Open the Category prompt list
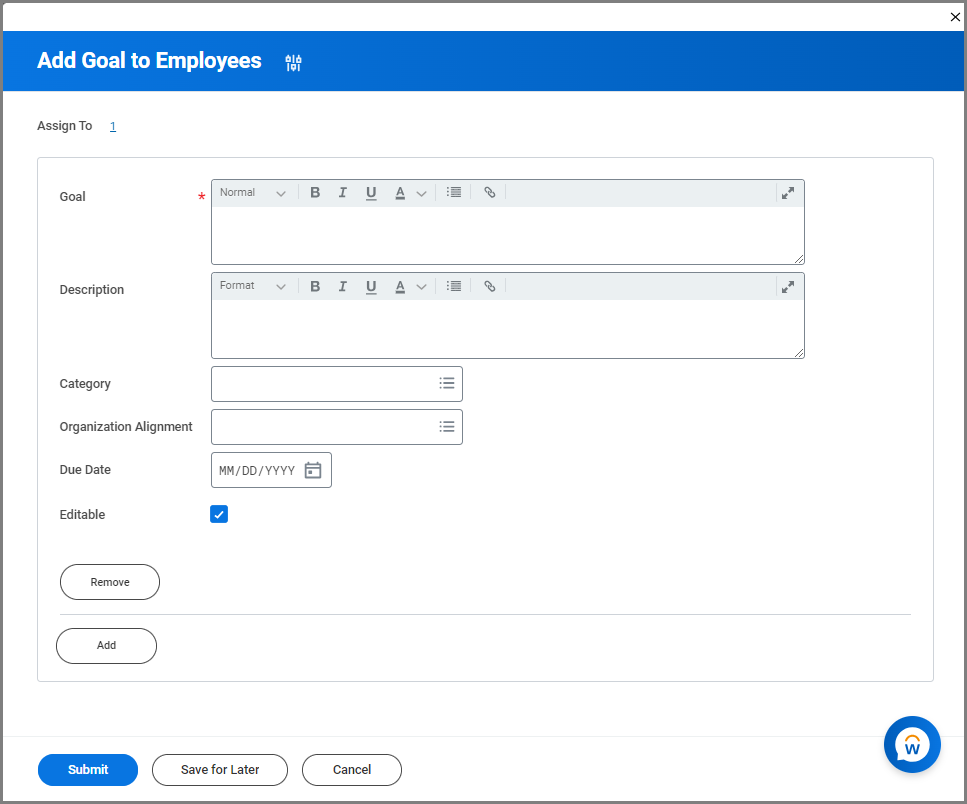 click(x=447, y=383)
